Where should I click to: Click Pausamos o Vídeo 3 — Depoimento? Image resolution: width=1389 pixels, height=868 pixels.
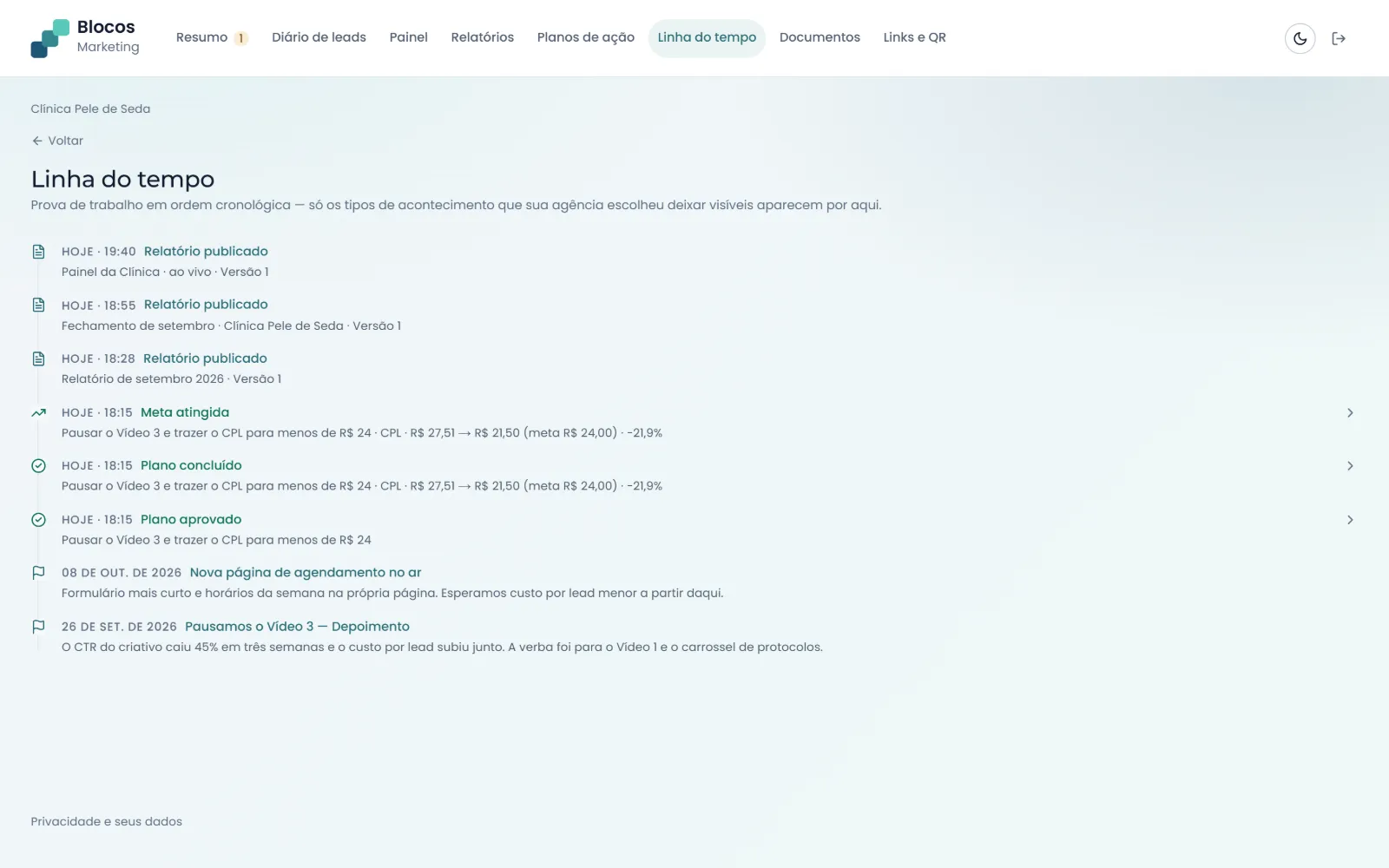[x=297, y=627]
